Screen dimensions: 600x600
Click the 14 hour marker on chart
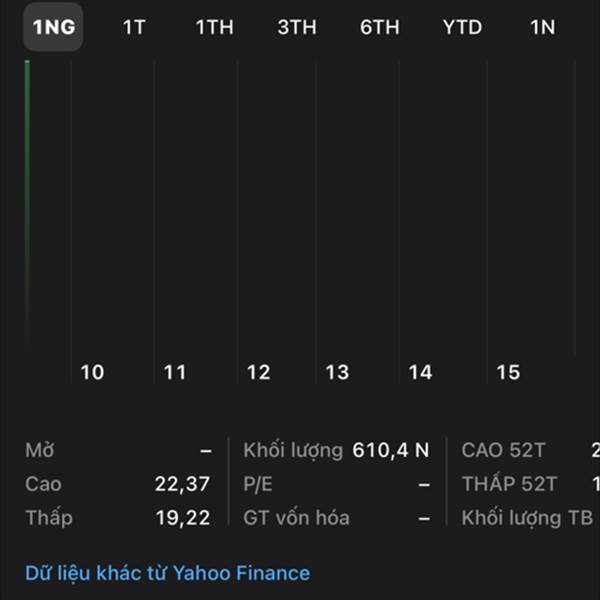420,372
